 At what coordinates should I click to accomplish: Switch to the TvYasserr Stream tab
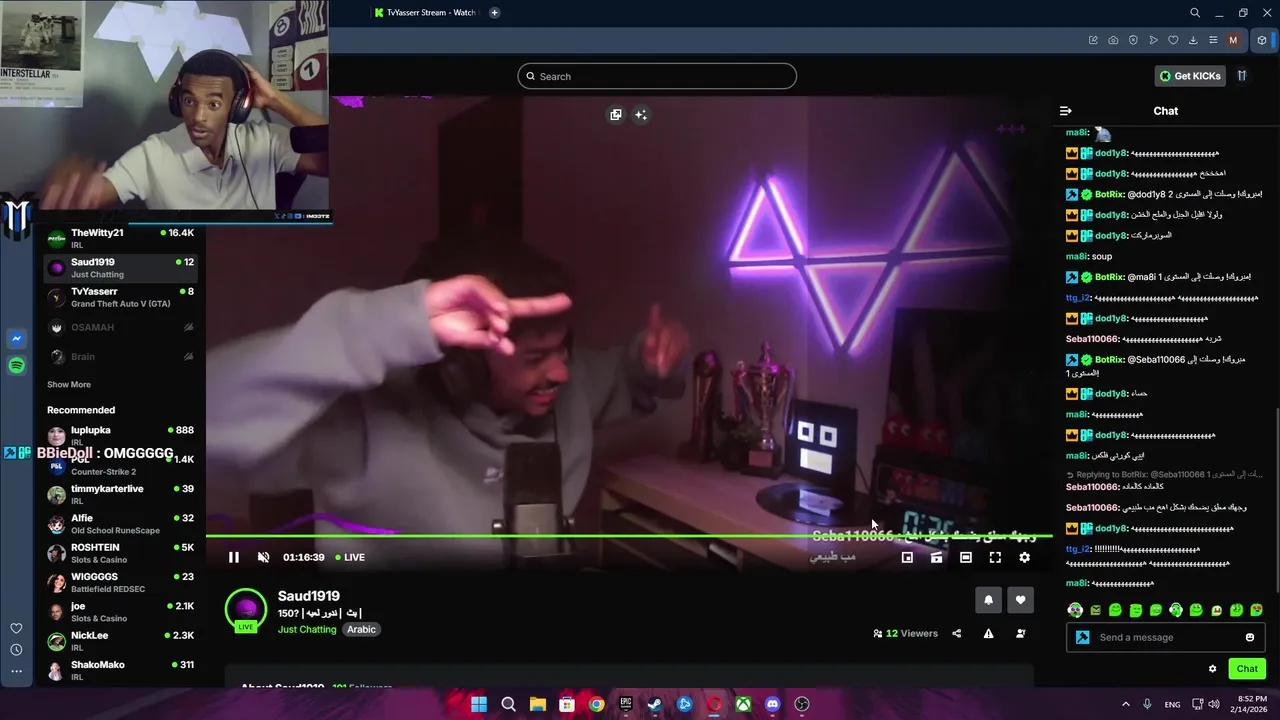pos(425,13)
